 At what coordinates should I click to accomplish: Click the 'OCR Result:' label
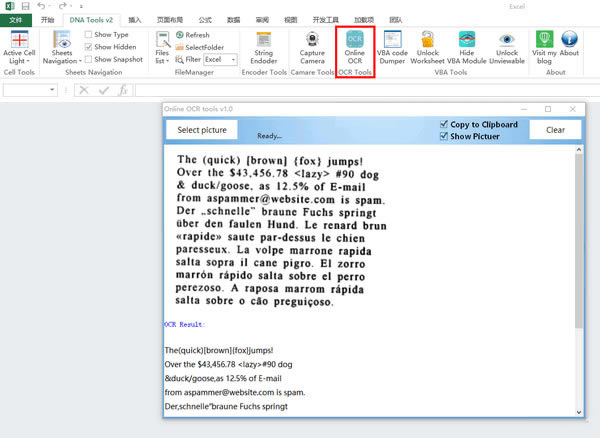(x=184, y=324)
